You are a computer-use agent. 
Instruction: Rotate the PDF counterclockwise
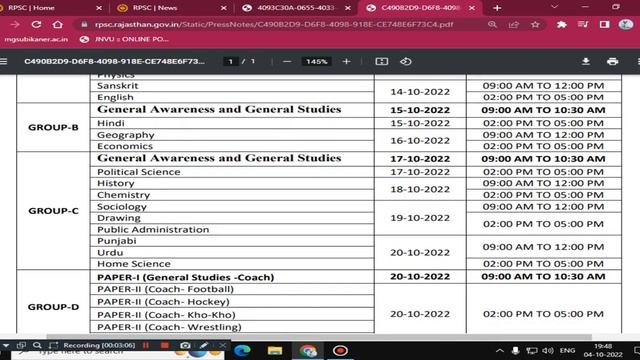[405, 61]
